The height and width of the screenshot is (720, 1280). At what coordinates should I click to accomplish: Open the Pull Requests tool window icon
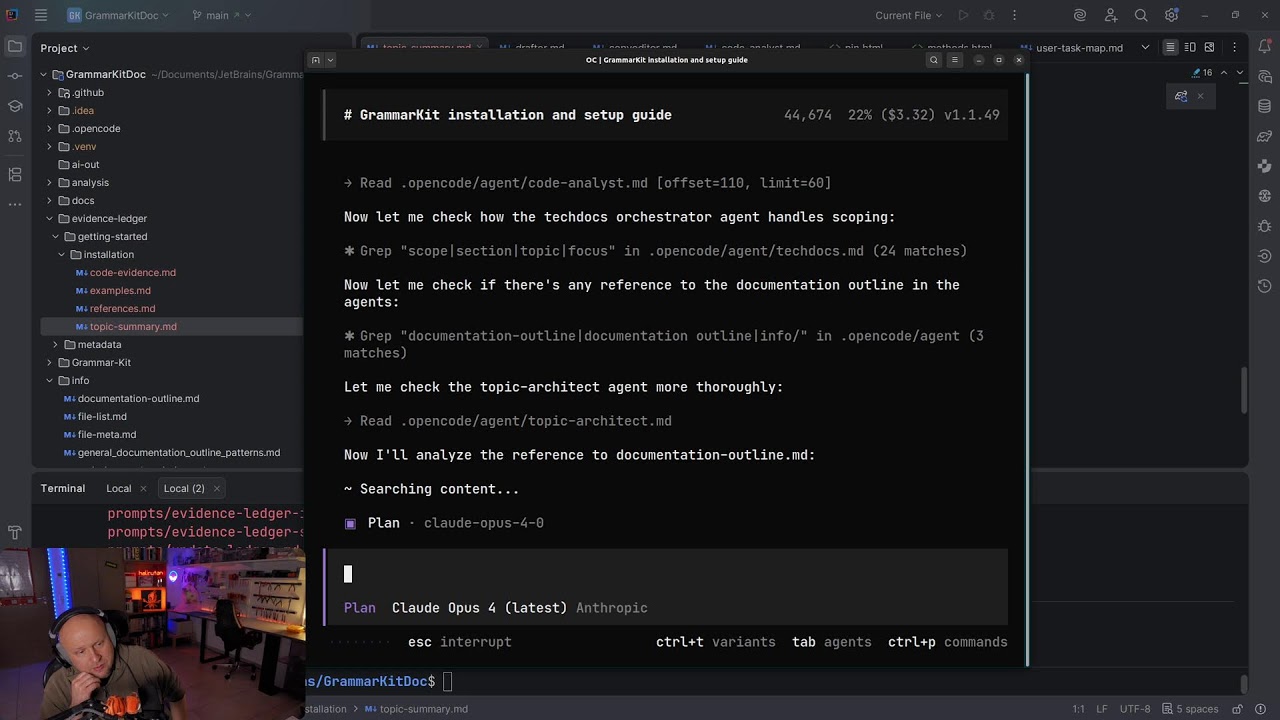coord(15,136)
